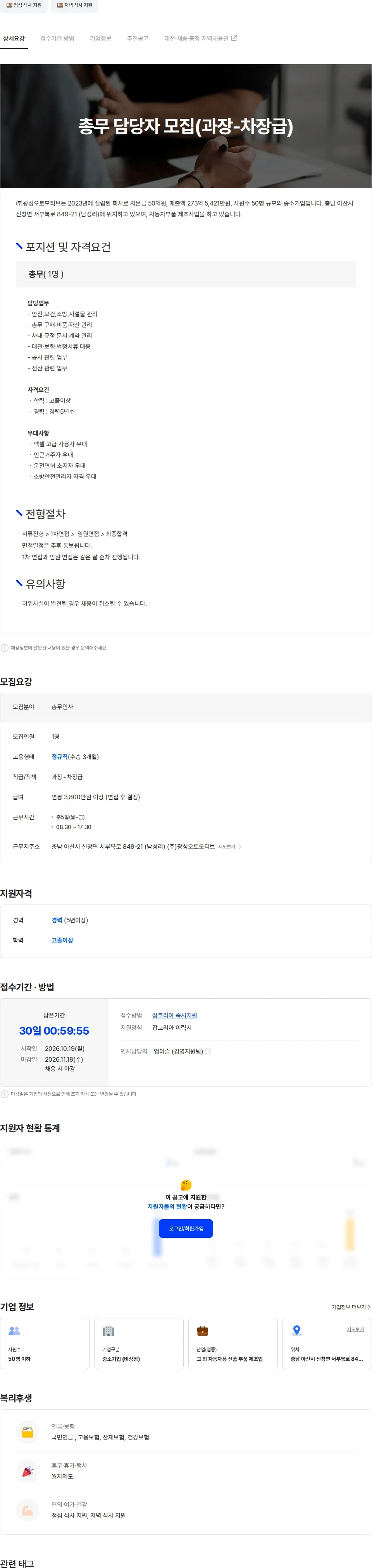Click the 산업(업종) briefcase icon
372x1568 pixels.
tap(202, 1331)
